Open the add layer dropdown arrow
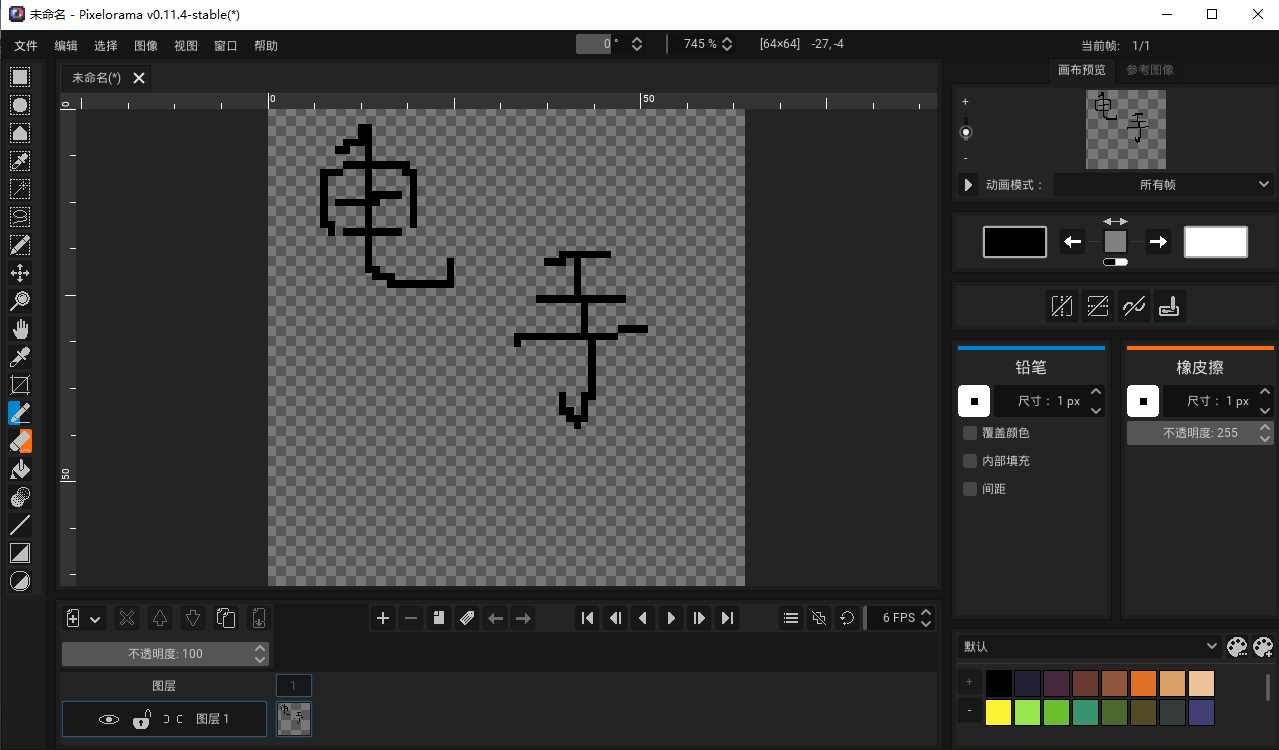The image size is (1279, 750). coord(96,619)
